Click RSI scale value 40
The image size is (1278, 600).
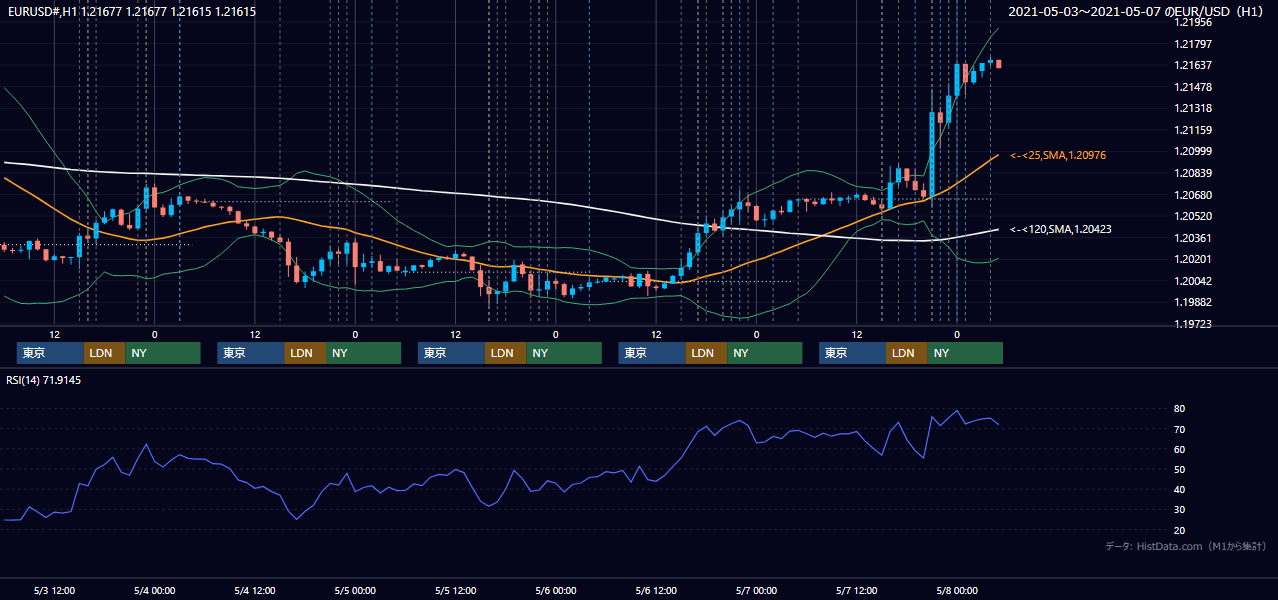click(1180, 489)
